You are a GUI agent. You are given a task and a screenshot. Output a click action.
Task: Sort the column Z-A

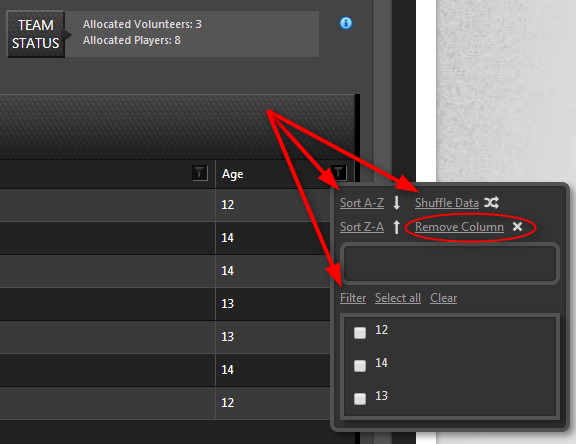(362, 227)
